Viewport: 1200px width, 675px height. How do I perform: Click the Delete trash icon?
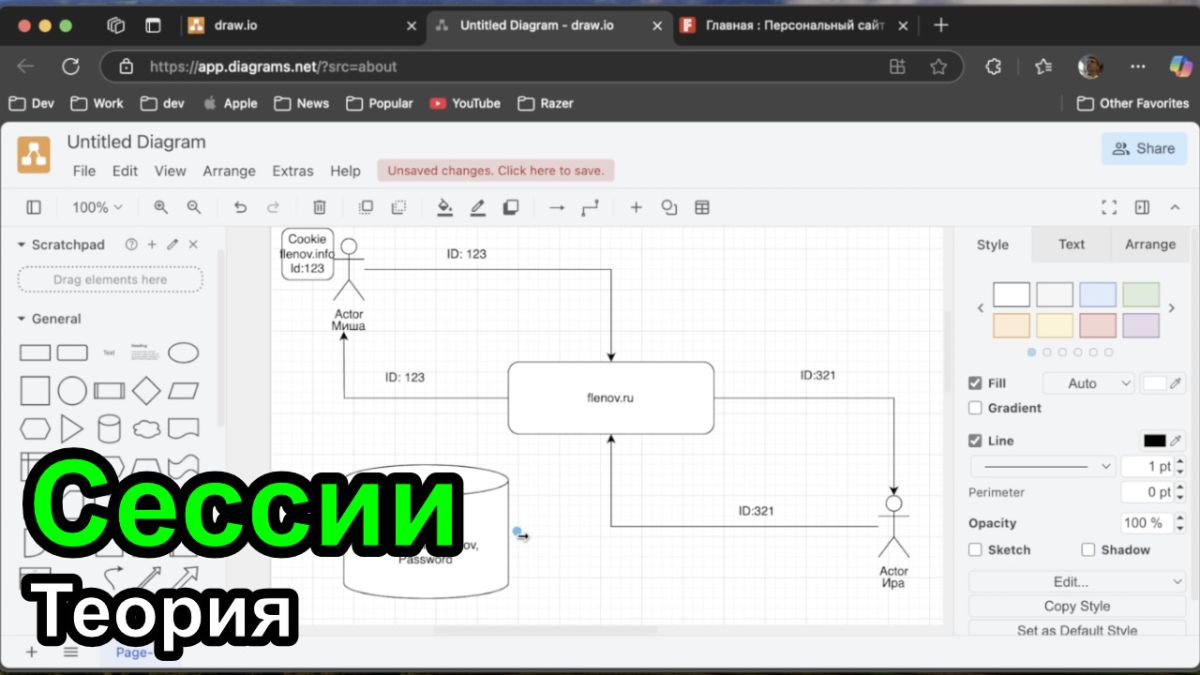click(319, 207)
